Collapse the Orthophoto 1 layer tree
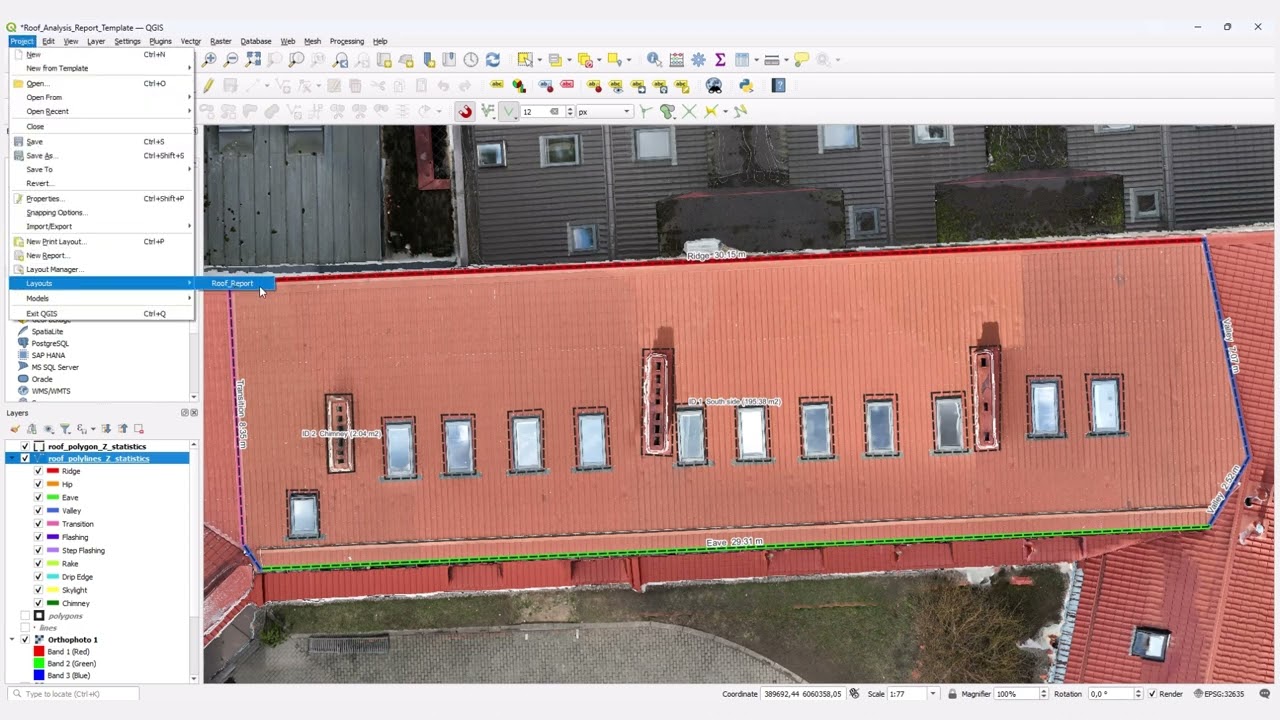This screenshot has height=720, width=1280. pos(13,639)
